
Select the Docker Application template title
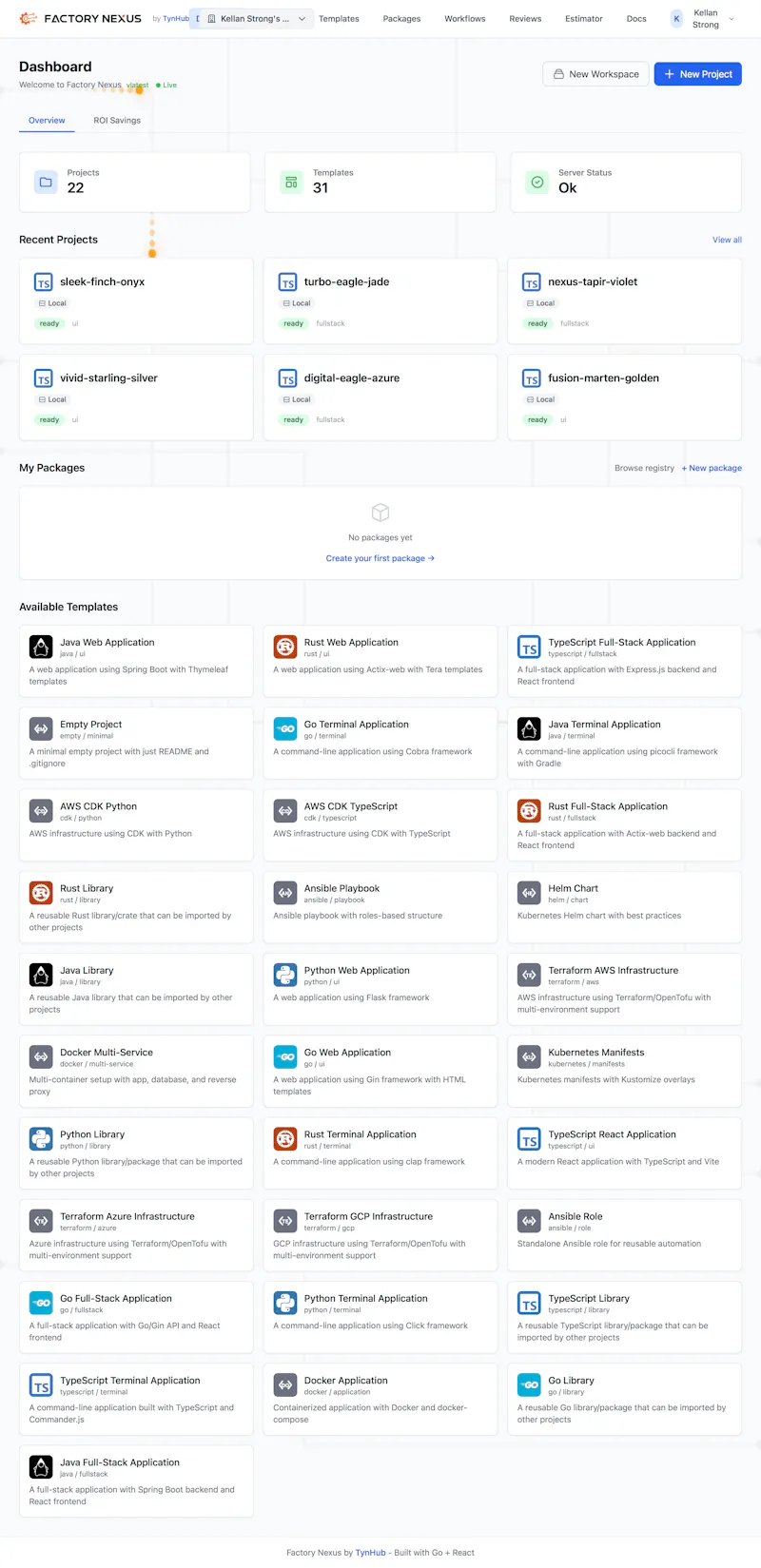click(x=346, y=1381)
